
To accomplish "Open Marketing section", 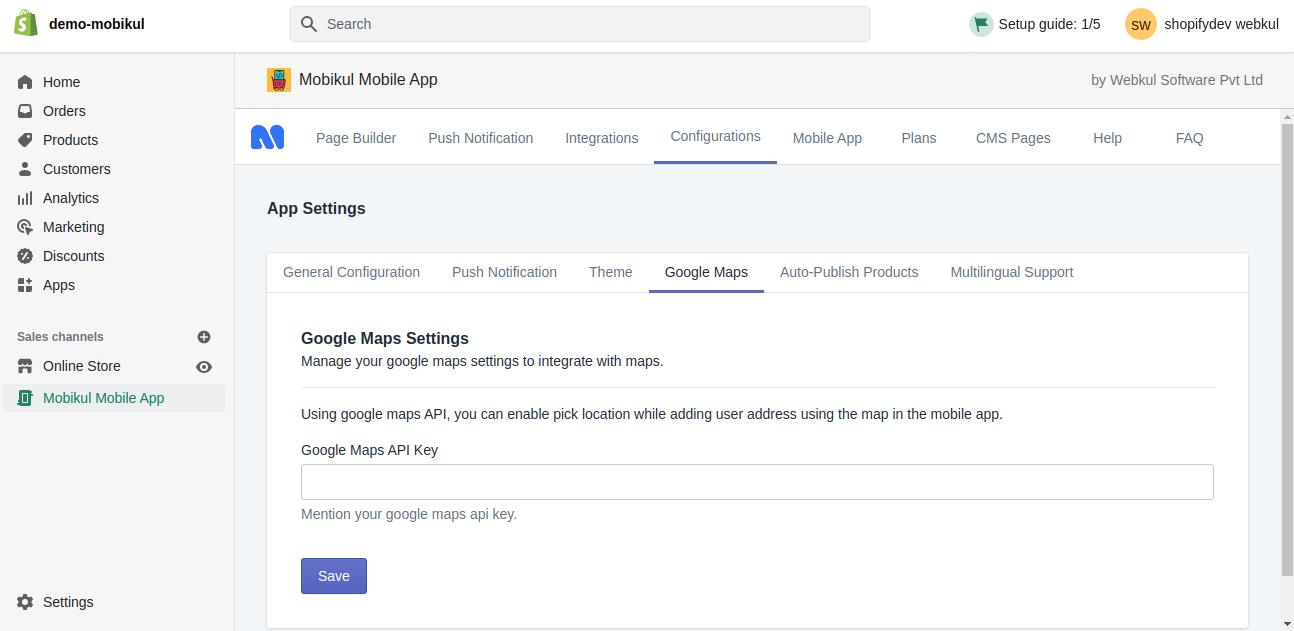I will click(74, 227).
